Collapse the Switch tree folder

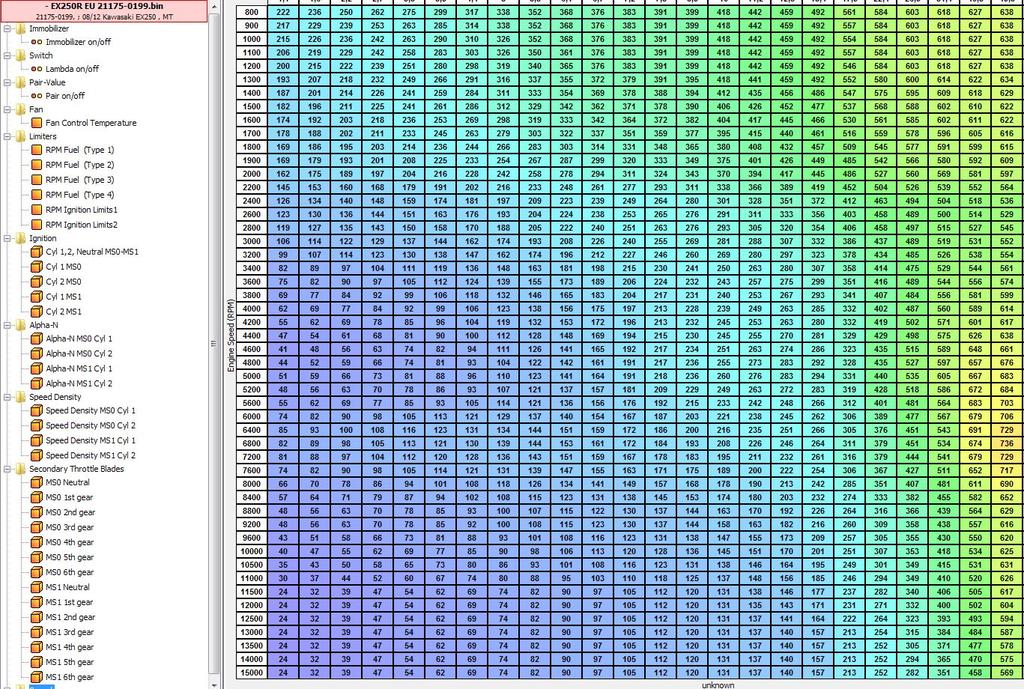point(7,56)
